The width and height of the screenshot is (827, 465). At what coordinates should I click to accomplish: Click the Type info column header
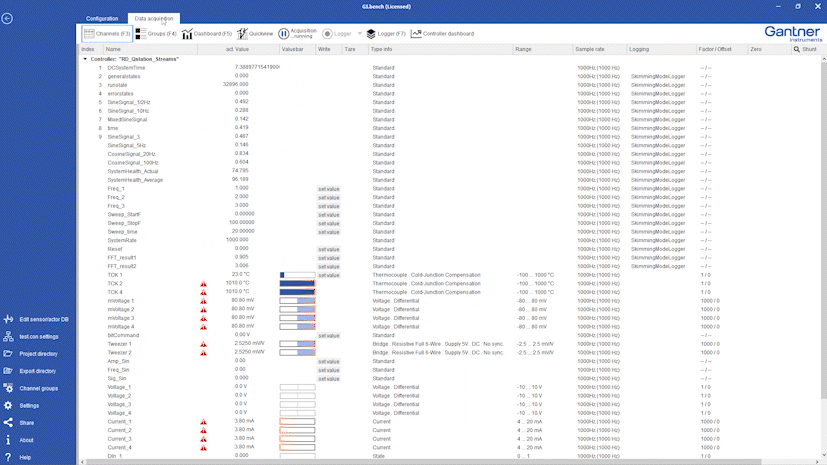(x=440, y=49)
